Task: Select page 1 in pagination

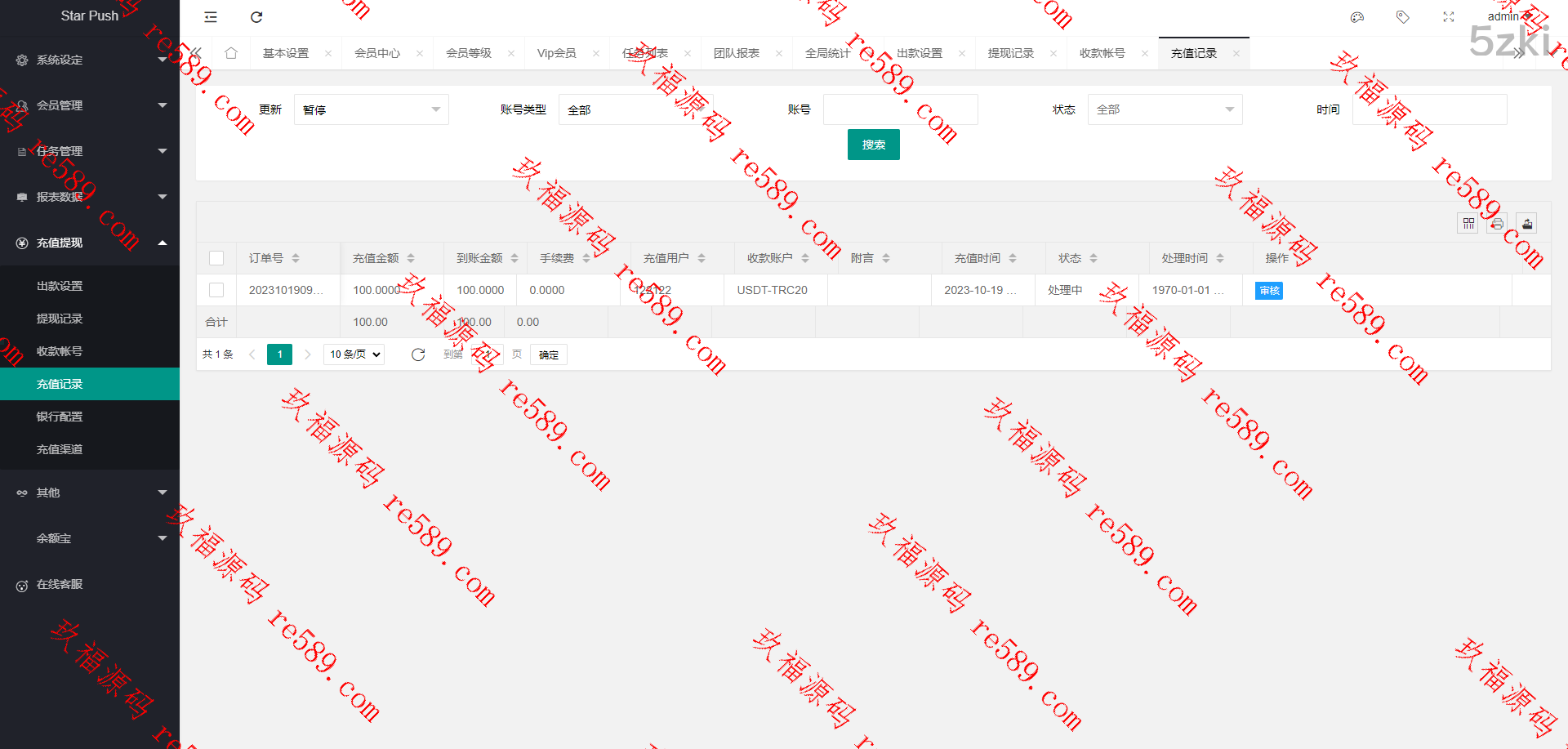Action: (280, 354)
